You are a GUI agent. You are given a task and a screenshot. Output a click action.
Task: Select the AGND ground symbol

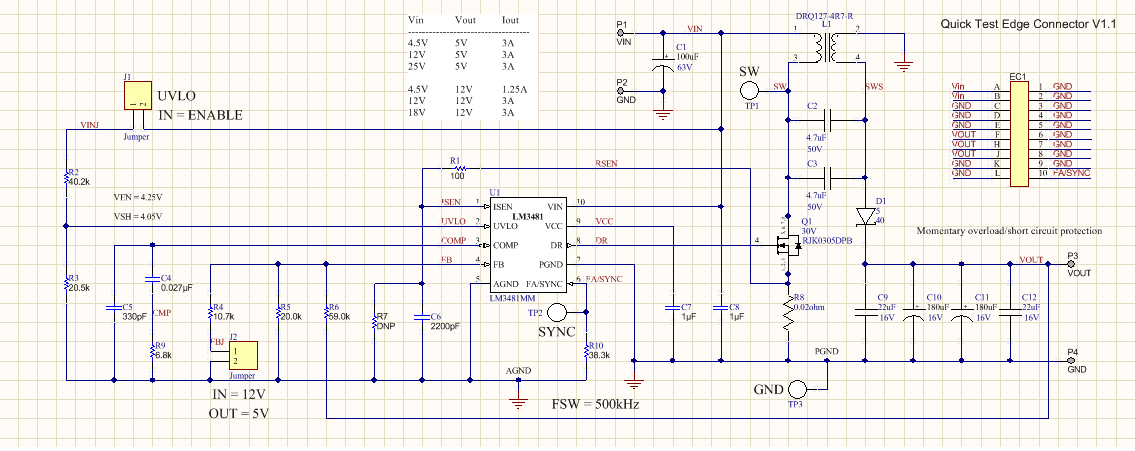point(517,401)
